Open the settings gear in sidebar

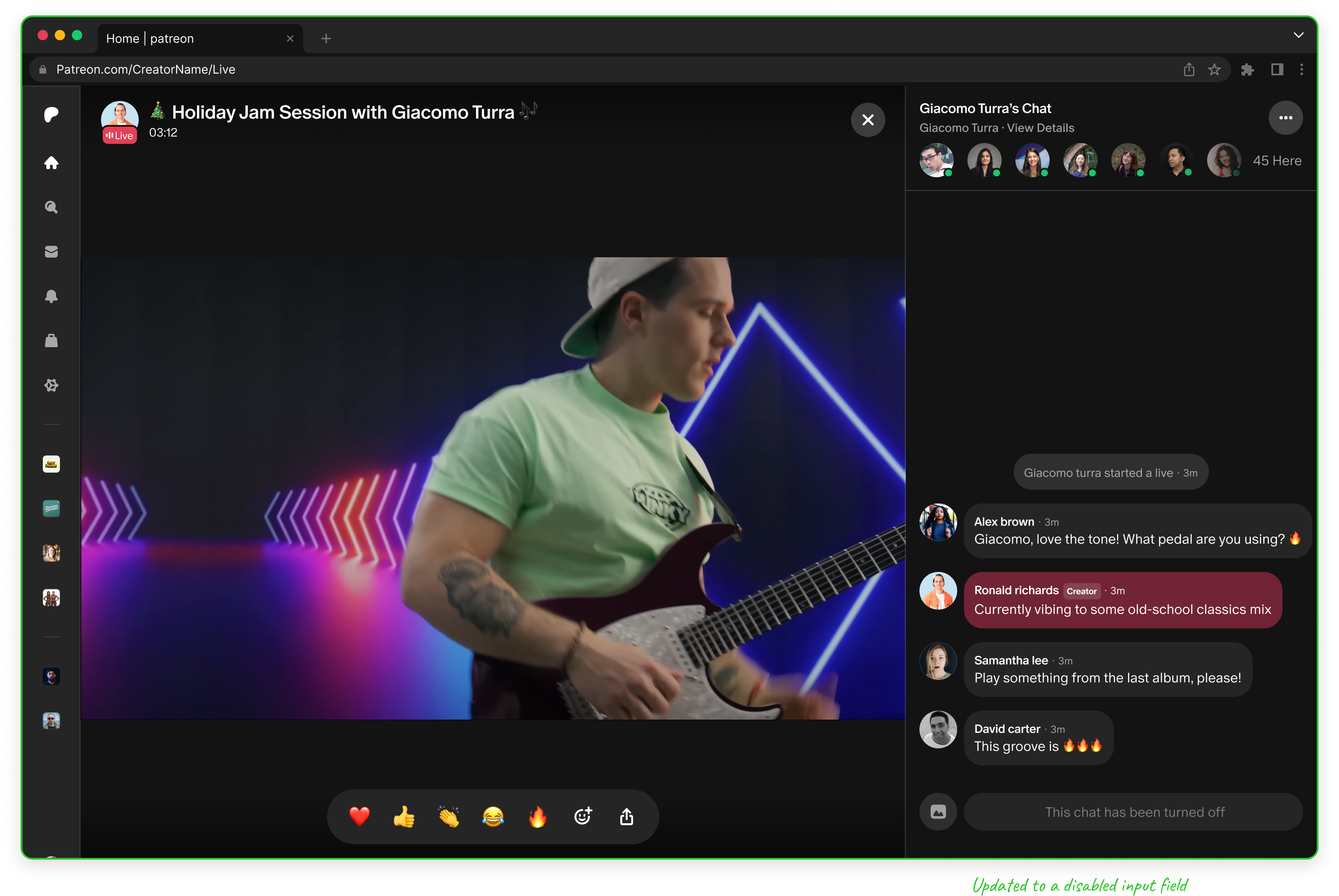(51, 385)
